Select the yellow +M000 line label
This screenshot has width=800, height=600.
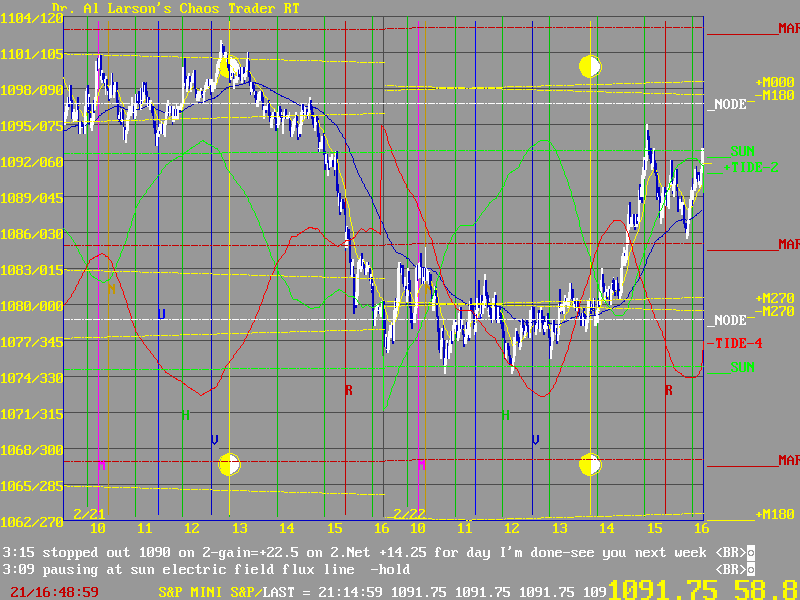tap(774, 82)
